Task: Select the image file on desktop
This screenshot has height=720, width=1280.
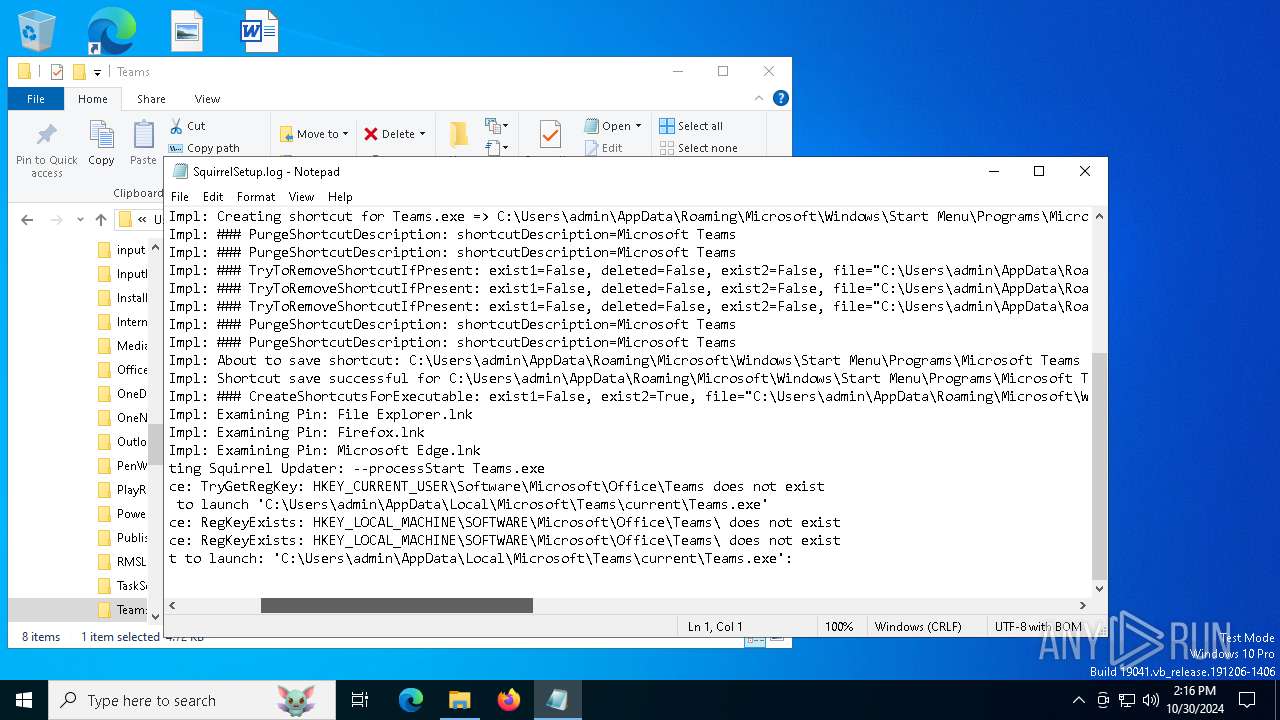Action: 187,31
